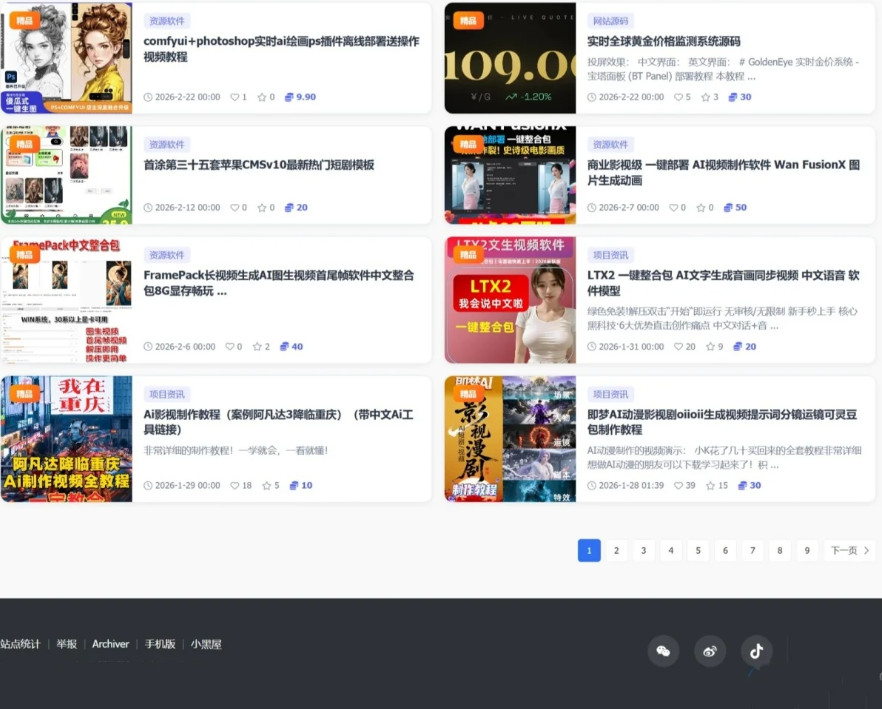Open 商业影视级 Wan FusionX post title
This screenshot has width=882, height=709.
click(x=723, y=172)
